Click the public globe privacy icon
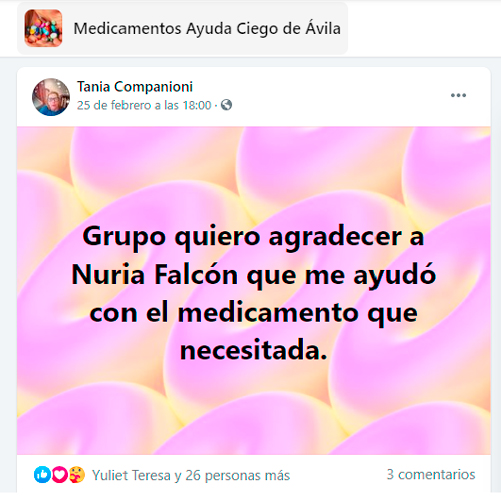Image resolution: width=501 pixels, height=501 pixels. [x=226, y=105]
